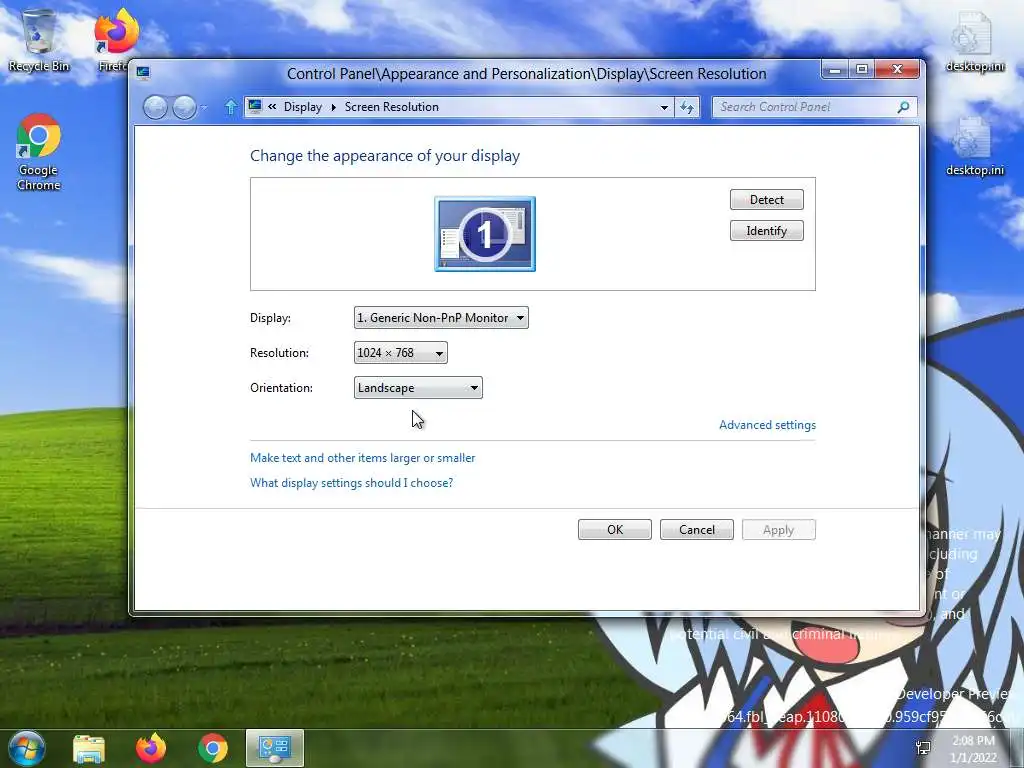
Task: Click the window title bar system icon
Action: tap(143, 73)
